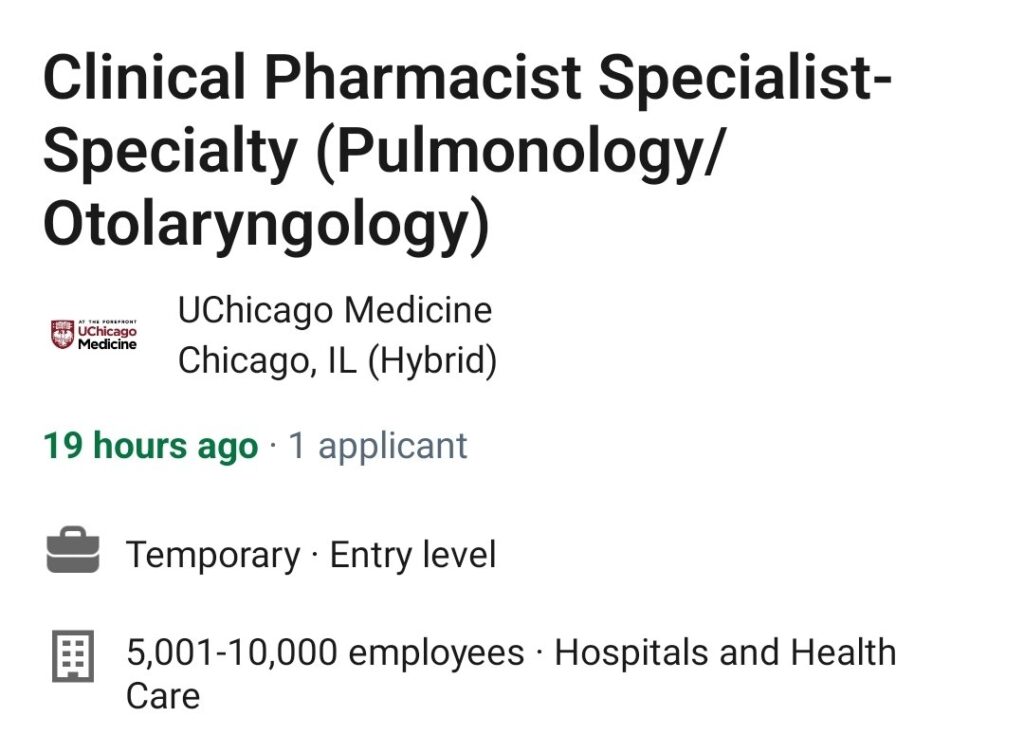Click the Medicine text inside the logo
Image resolution: width=1024 pixels, height=735 pixels.
click(107, 344)
